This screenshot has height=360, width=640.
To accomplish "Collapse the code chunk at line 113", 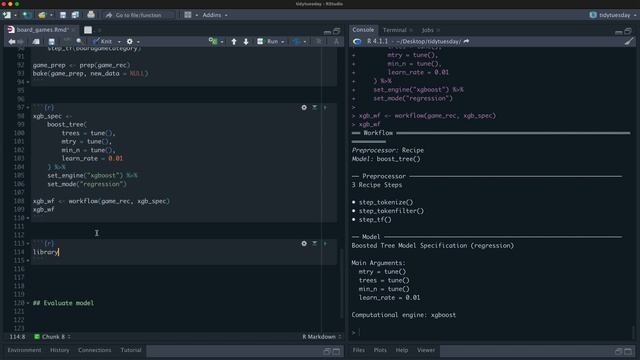I will click(x=28, y=244).
